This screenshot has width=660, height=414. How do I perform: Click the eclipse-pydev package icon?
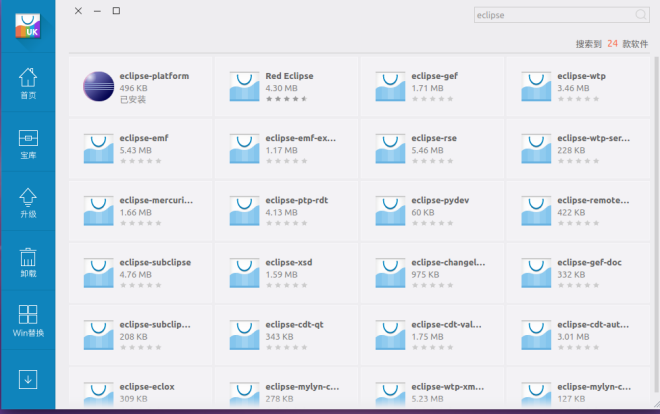point(390,211)
